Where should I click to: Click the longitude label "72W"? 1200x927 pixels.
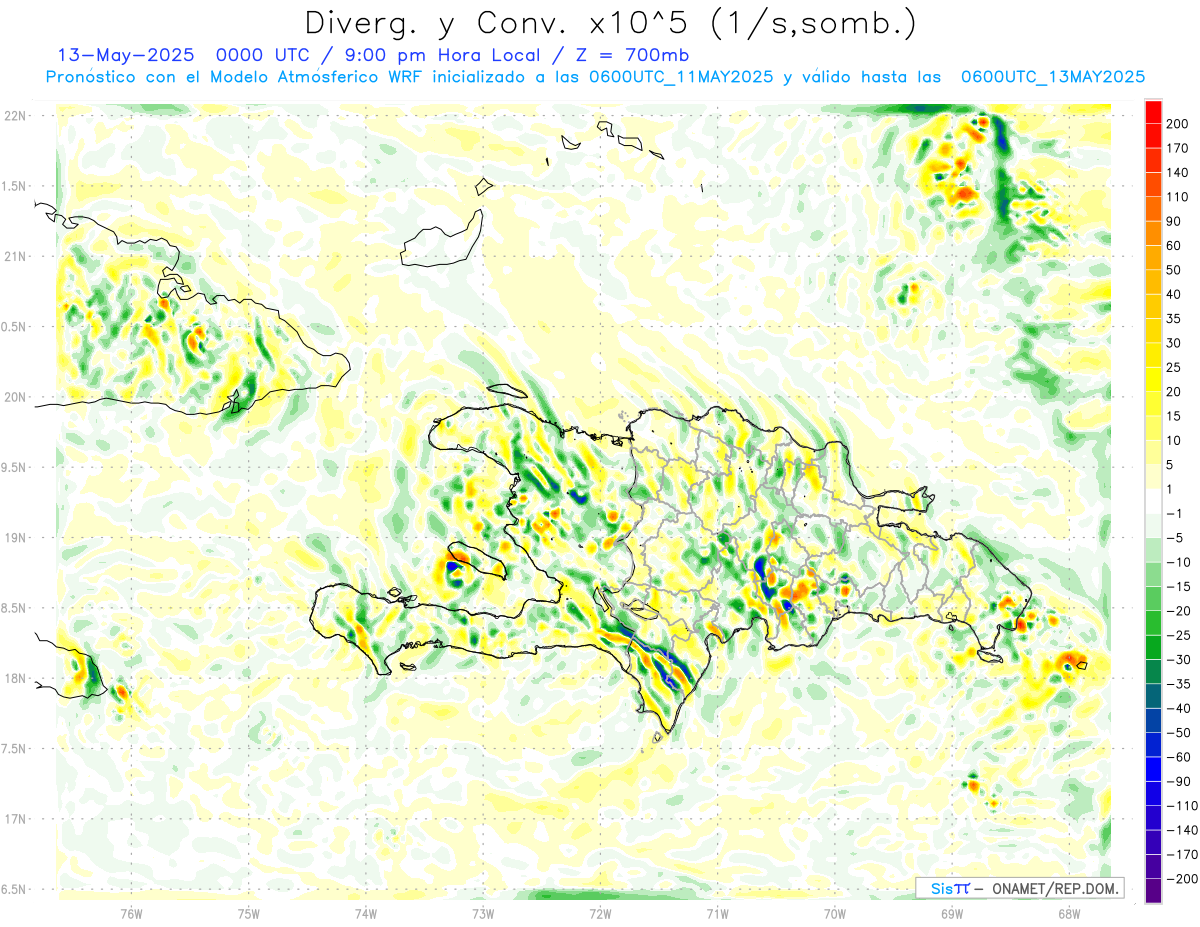coord(600,912)
